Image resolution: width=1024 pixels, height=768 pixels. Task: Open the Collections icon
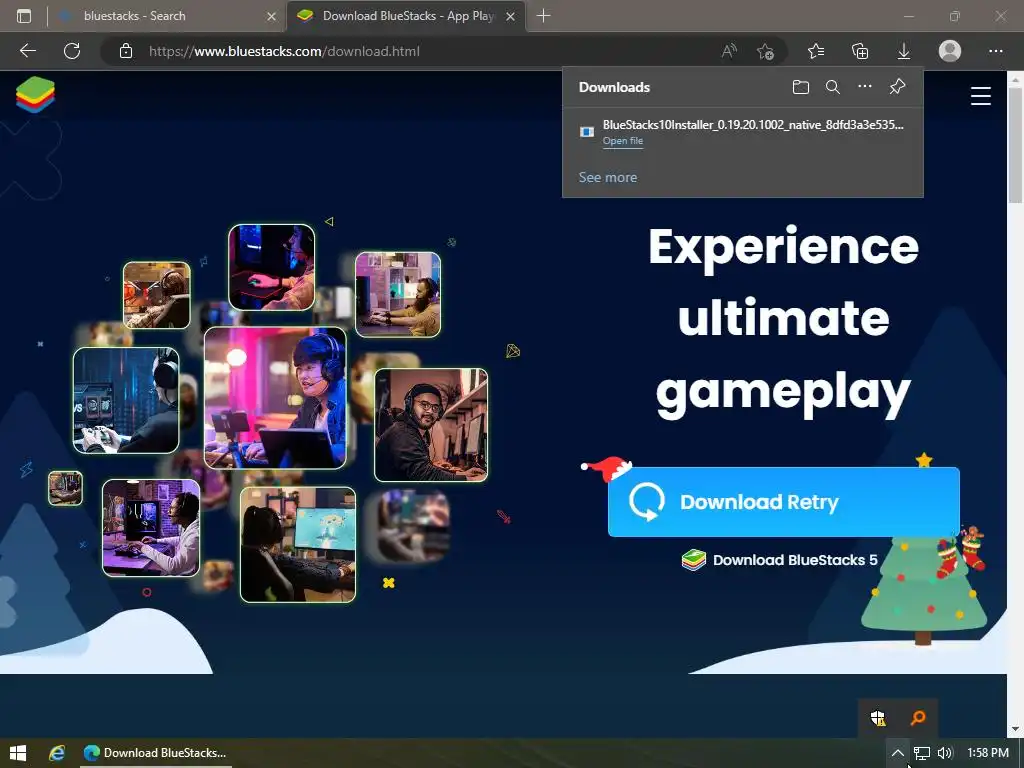coord(860,51)
